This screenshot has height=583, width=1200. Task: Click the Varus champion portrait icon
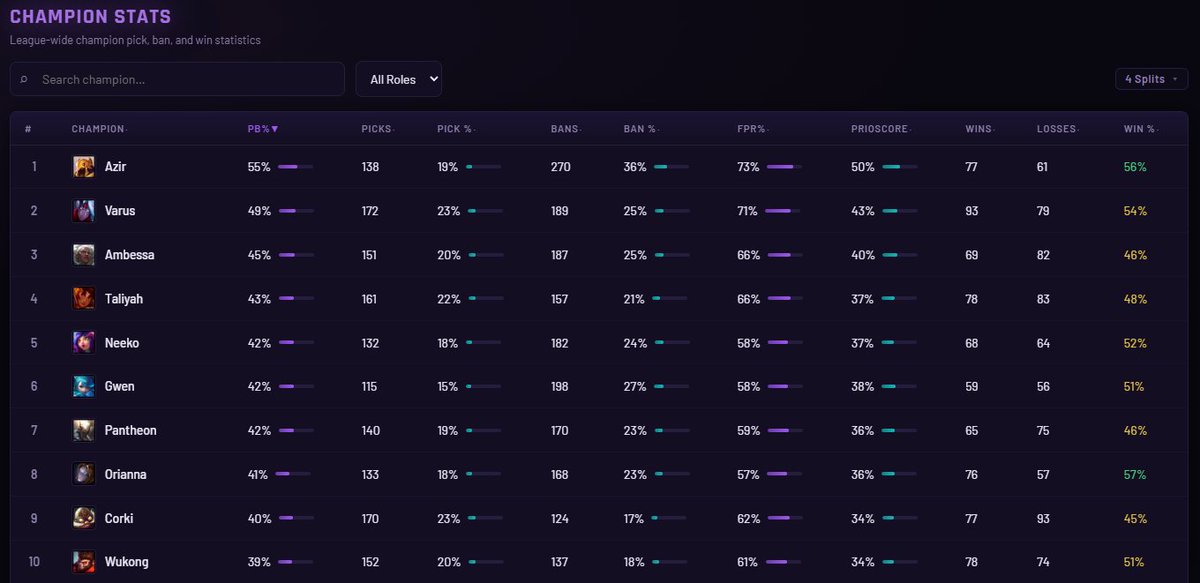coord(84,211)
